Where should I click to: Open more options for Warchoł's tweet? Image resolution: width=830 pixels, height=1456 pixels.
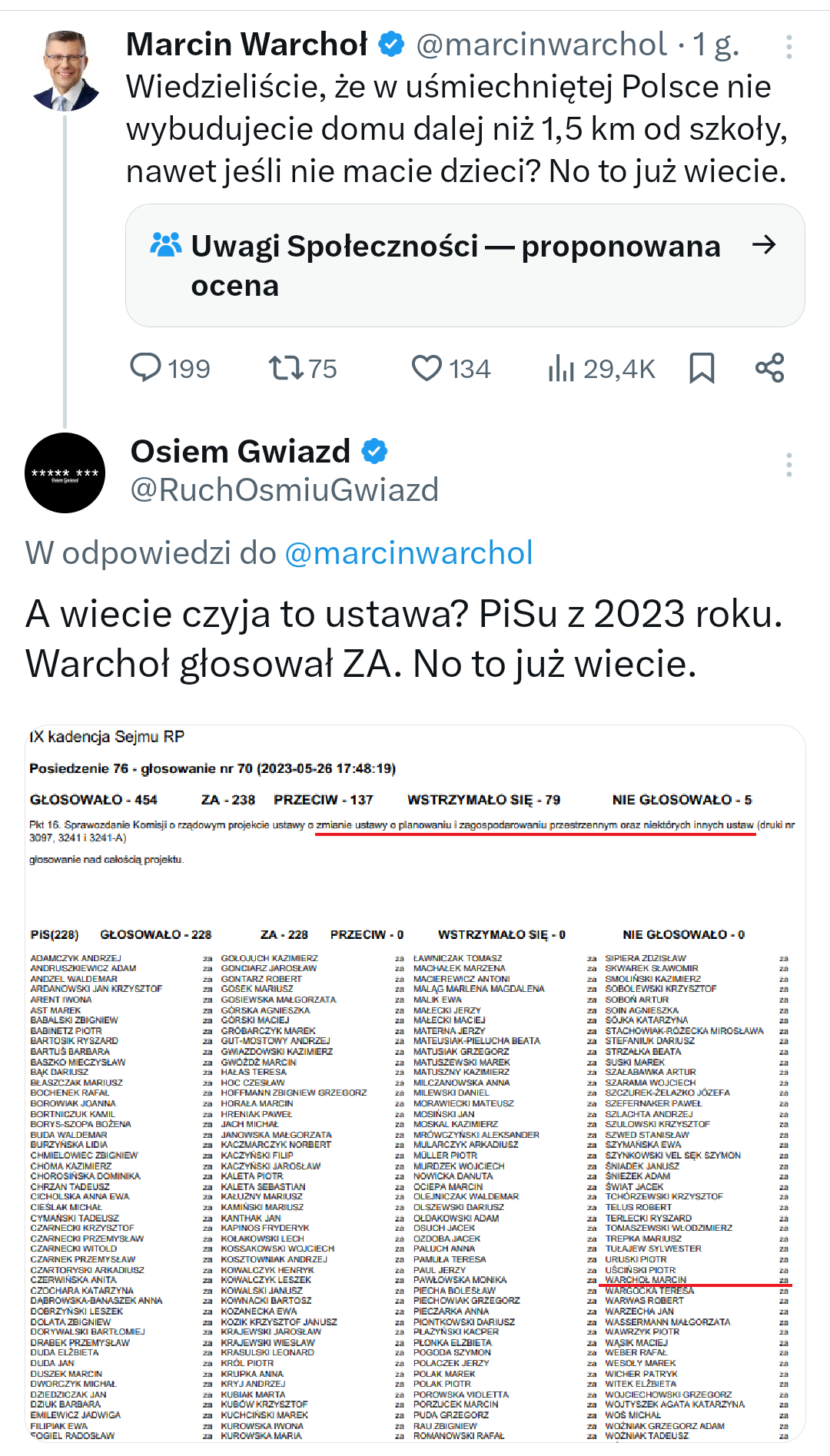788,47
